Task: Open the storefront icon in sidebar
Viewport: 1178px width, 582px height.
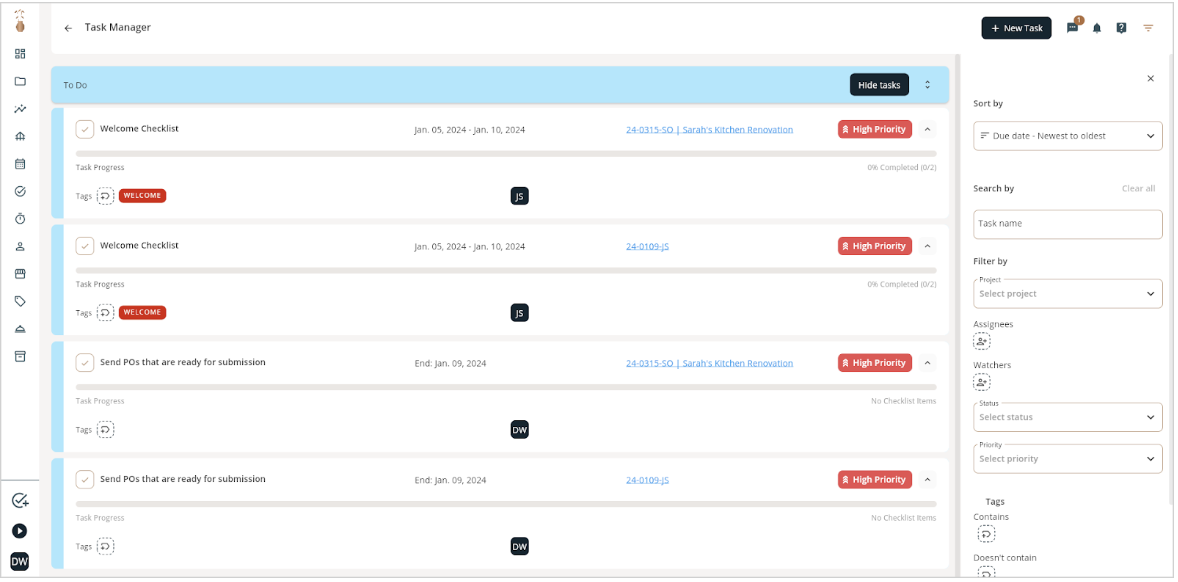Action: 20,274
